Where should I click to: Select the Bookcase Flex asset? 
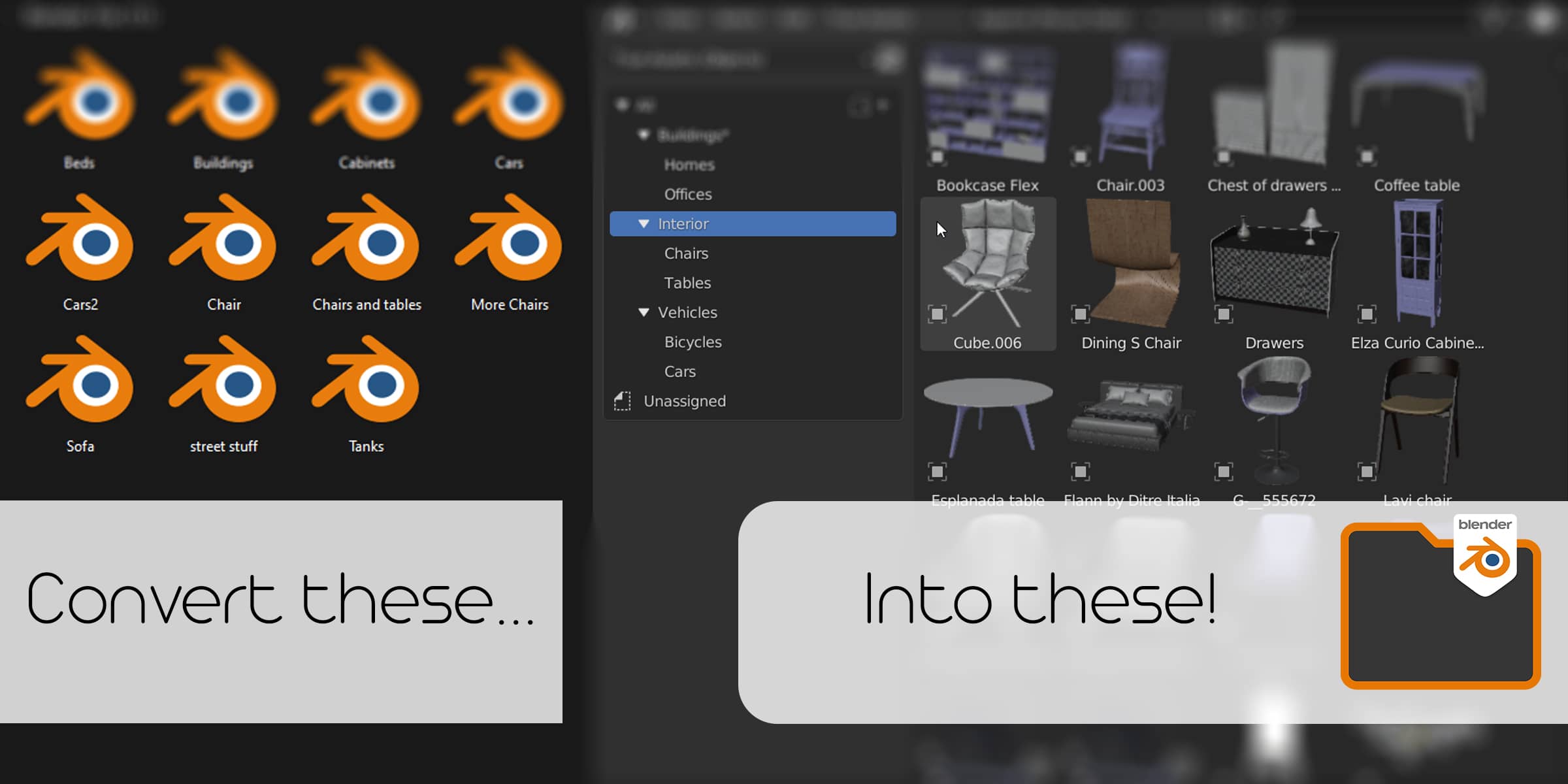pos(988,118)
